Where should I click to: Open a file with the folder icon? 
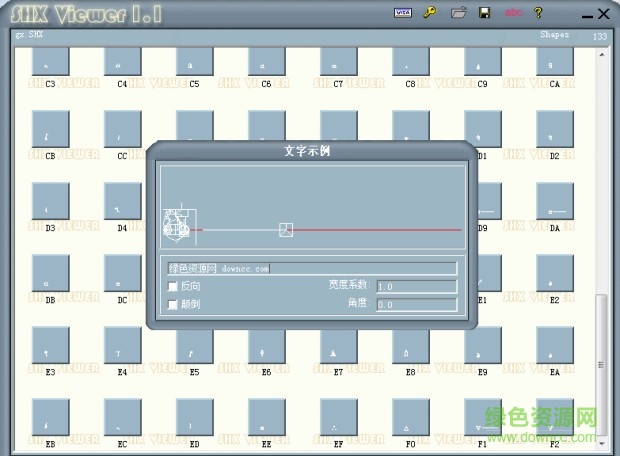pyautogui.click(x=459, y=13)
